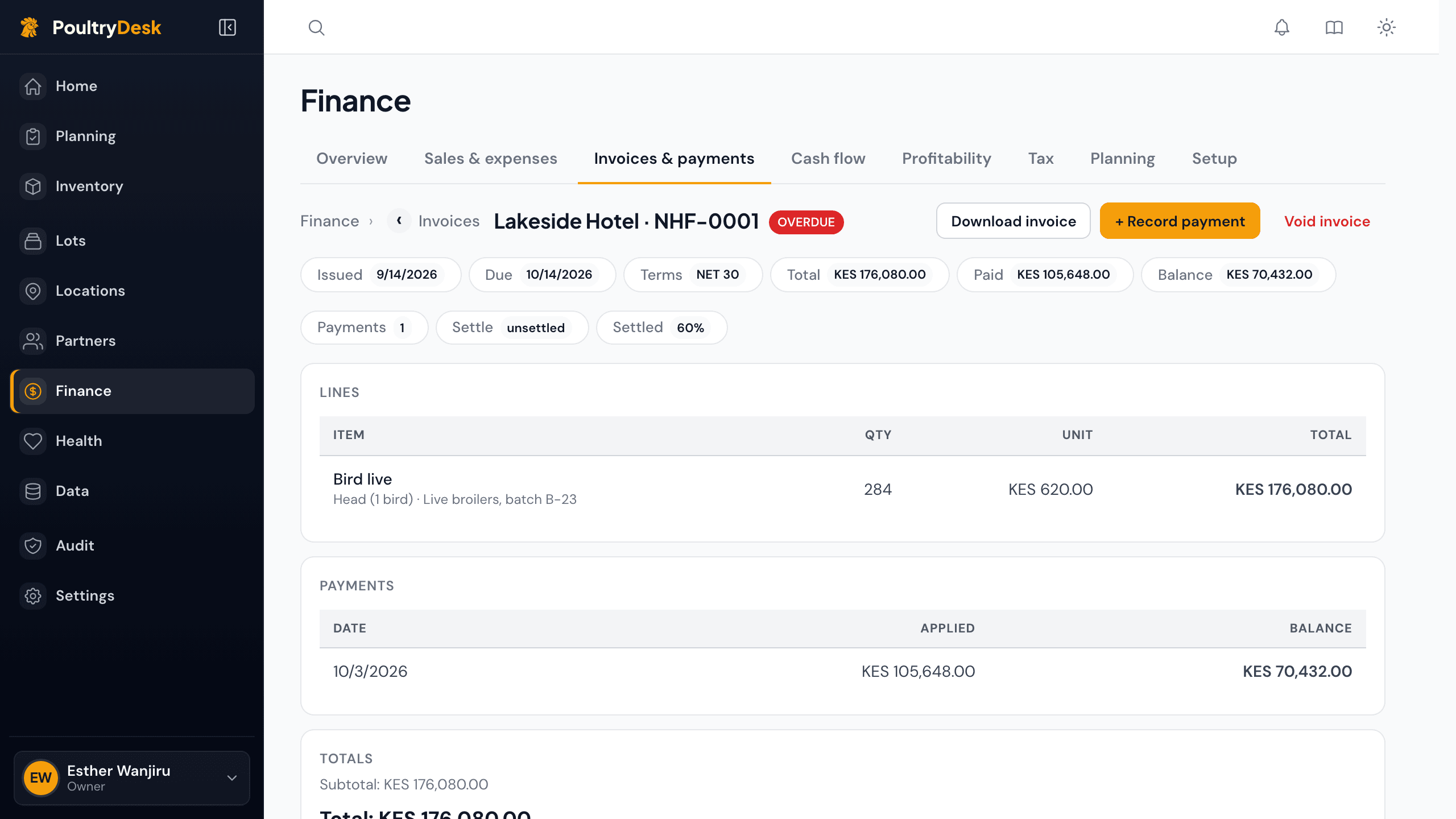
Task: Click the Inventory box icon
Action: [33, 187]
